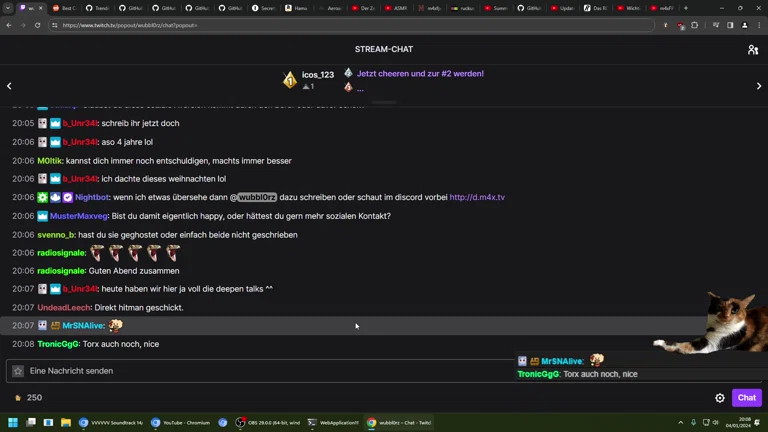Open browser profile avatar icon
The height and width of the screenshot is (432, 768).
[744, 25]
